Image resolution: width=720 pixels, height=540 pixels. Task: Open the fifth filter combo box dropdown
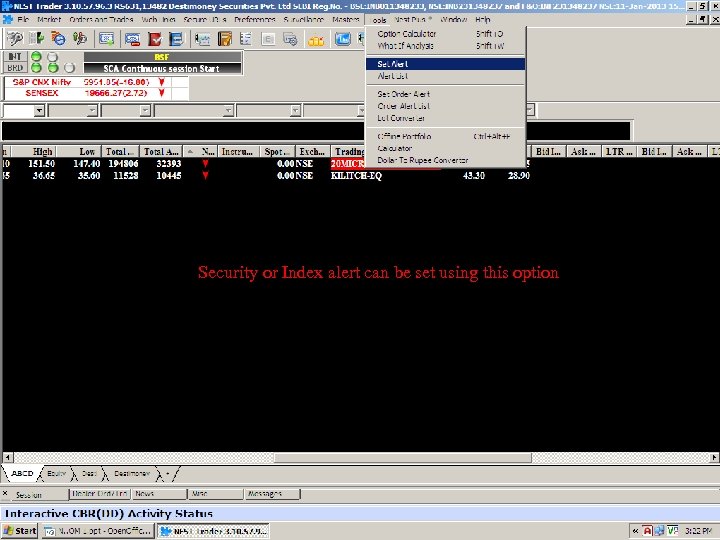coord(295,111)
